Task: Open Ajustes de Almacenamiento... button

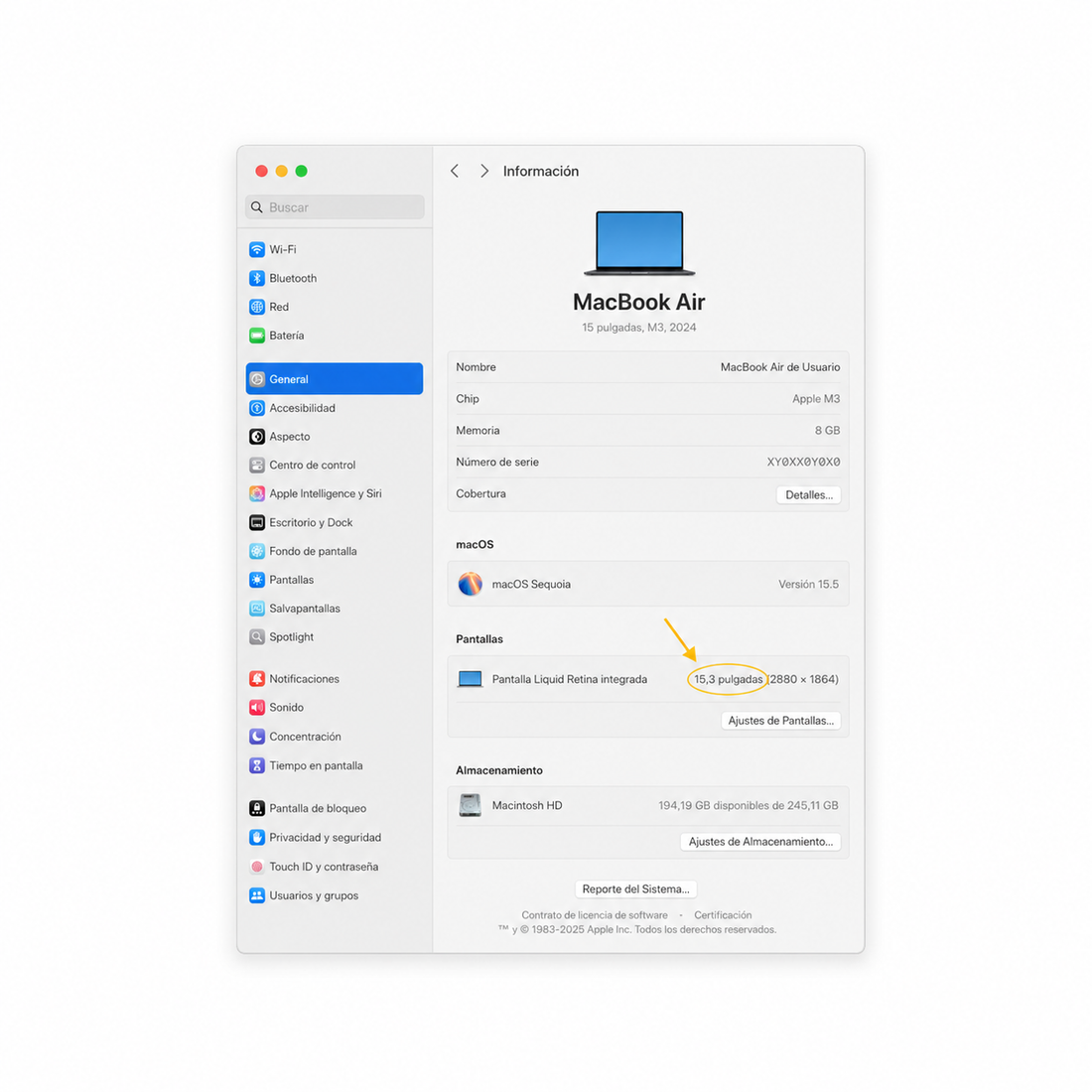Action: coord(760,841)
